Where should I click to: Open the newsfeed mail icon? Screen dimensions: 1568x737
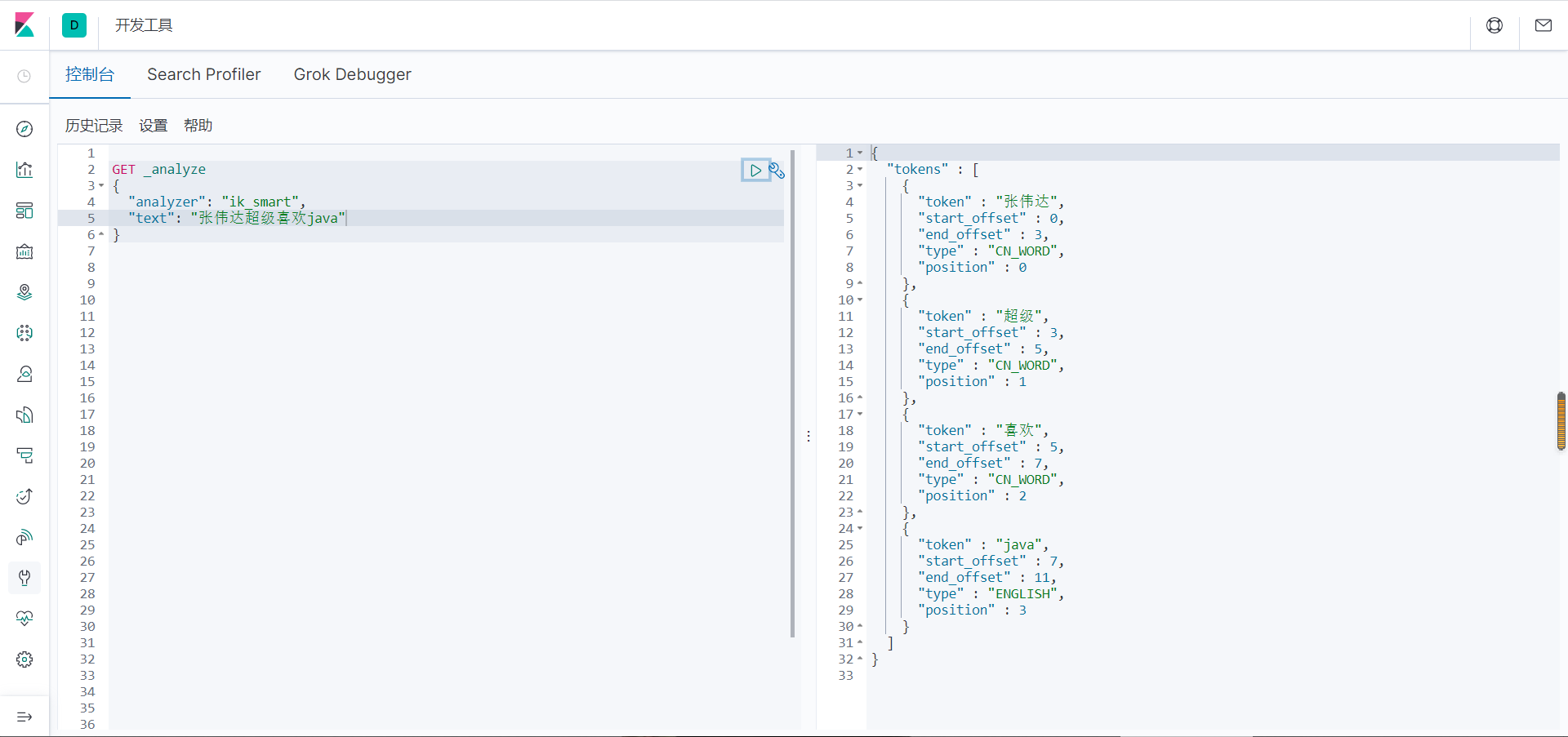(1543, 25)
